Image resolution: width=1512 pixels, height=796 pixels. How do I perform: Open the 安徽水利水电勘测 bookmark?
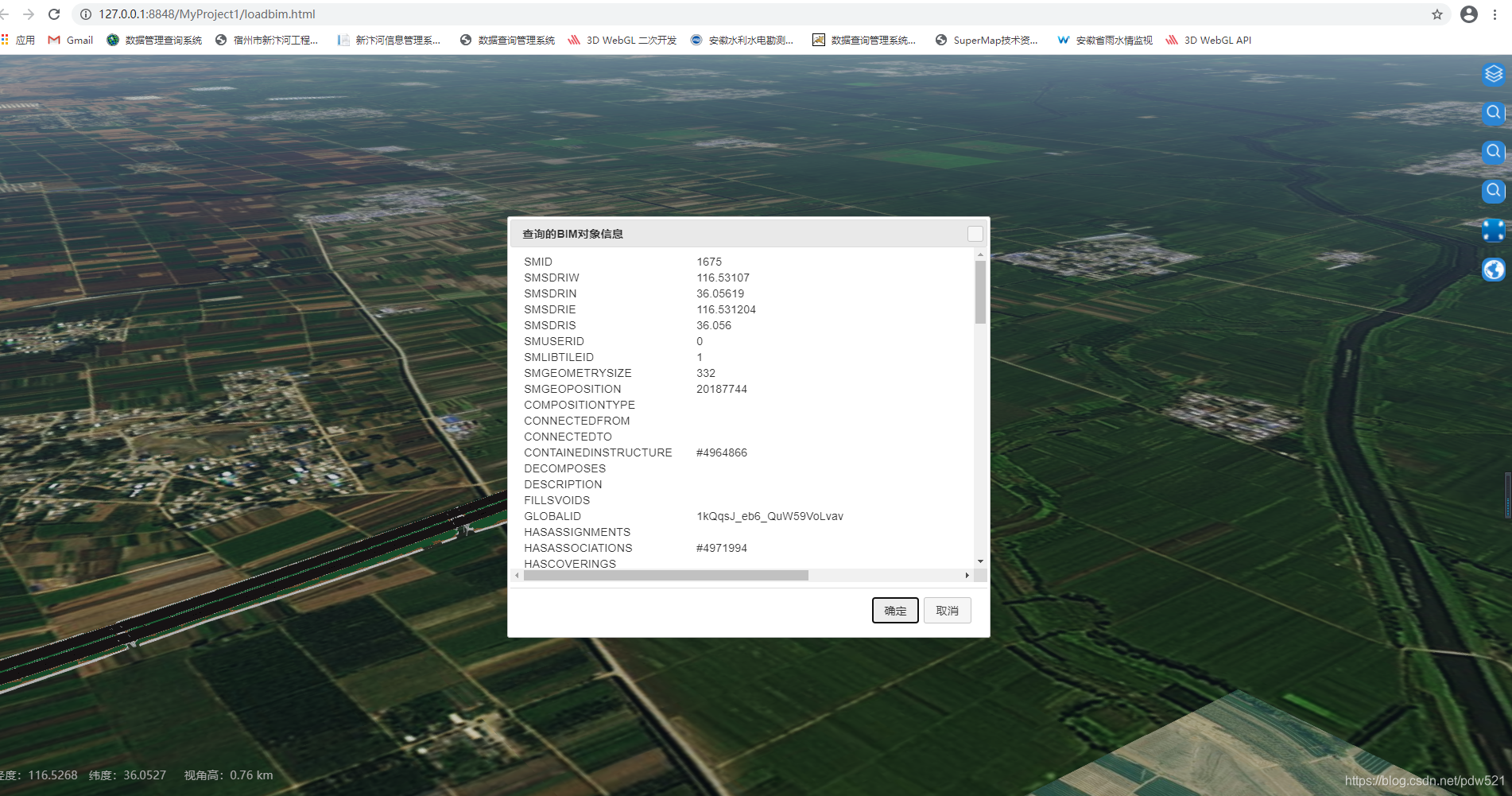point(742,40)
